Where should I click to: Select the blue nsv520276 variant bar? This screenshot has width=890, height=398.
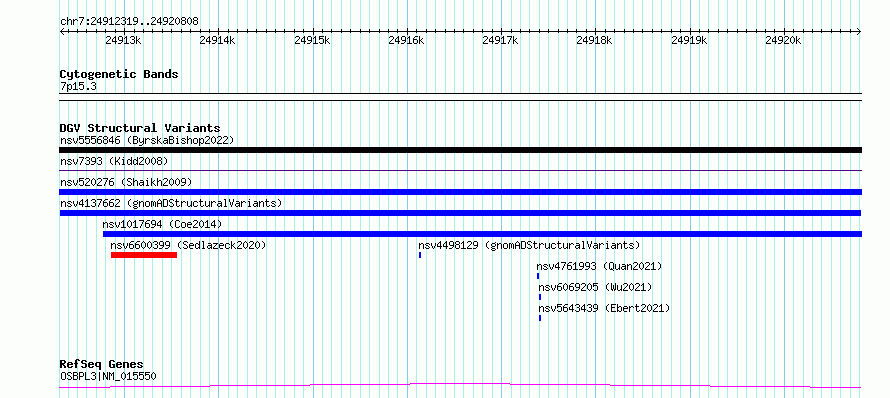point(460,192)
